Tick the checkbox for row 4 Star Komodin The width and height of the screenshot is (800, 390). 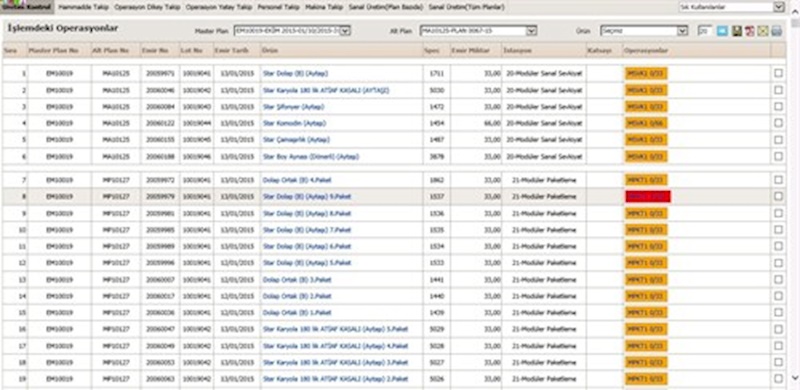pyautogui.click(x=778, y=123)
